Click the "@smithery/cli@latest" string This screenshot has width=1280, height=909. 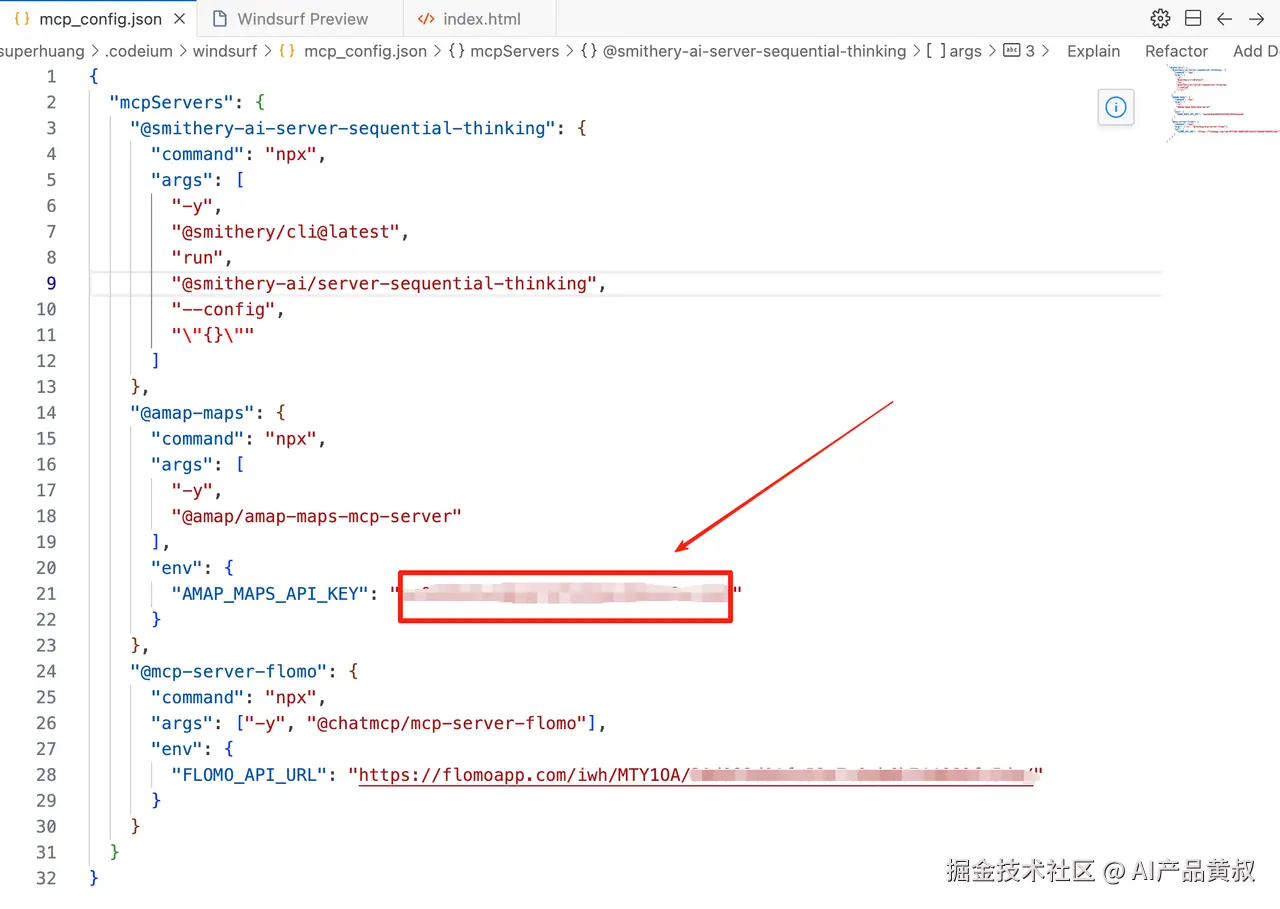pos(286,232)
